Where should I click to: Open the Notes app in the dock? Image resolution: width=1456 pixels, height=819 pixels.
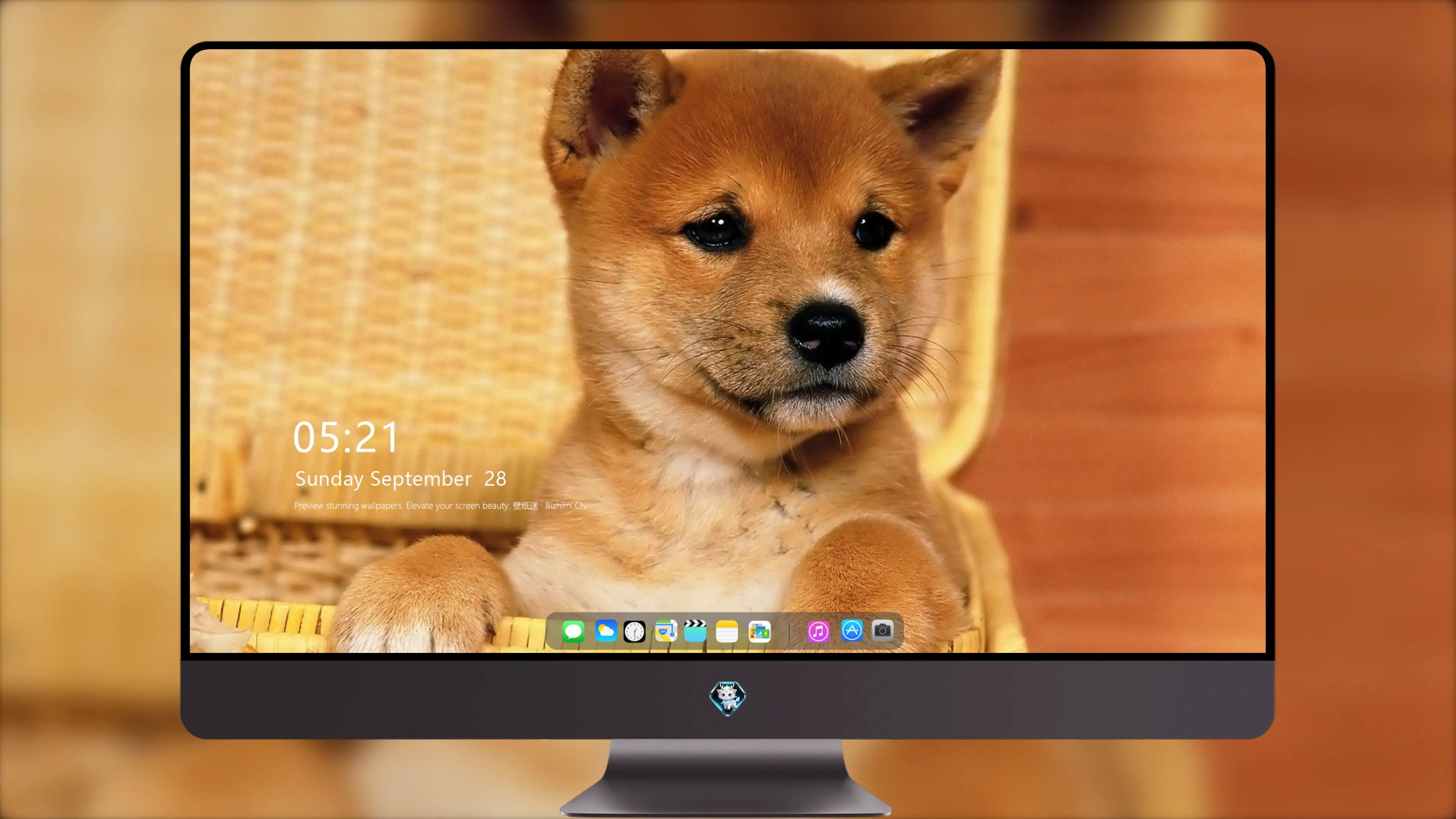point(727,631)
